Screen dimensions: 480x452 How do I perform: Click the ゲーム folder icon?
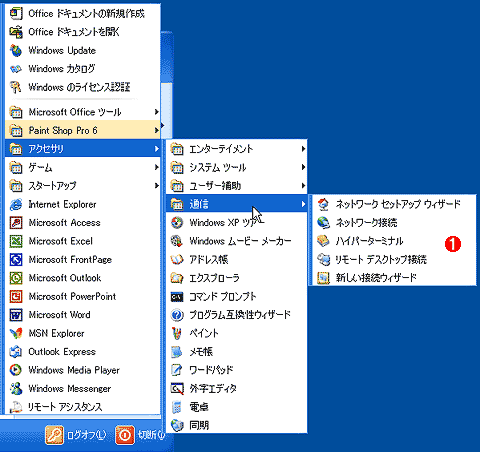(16, 167)
